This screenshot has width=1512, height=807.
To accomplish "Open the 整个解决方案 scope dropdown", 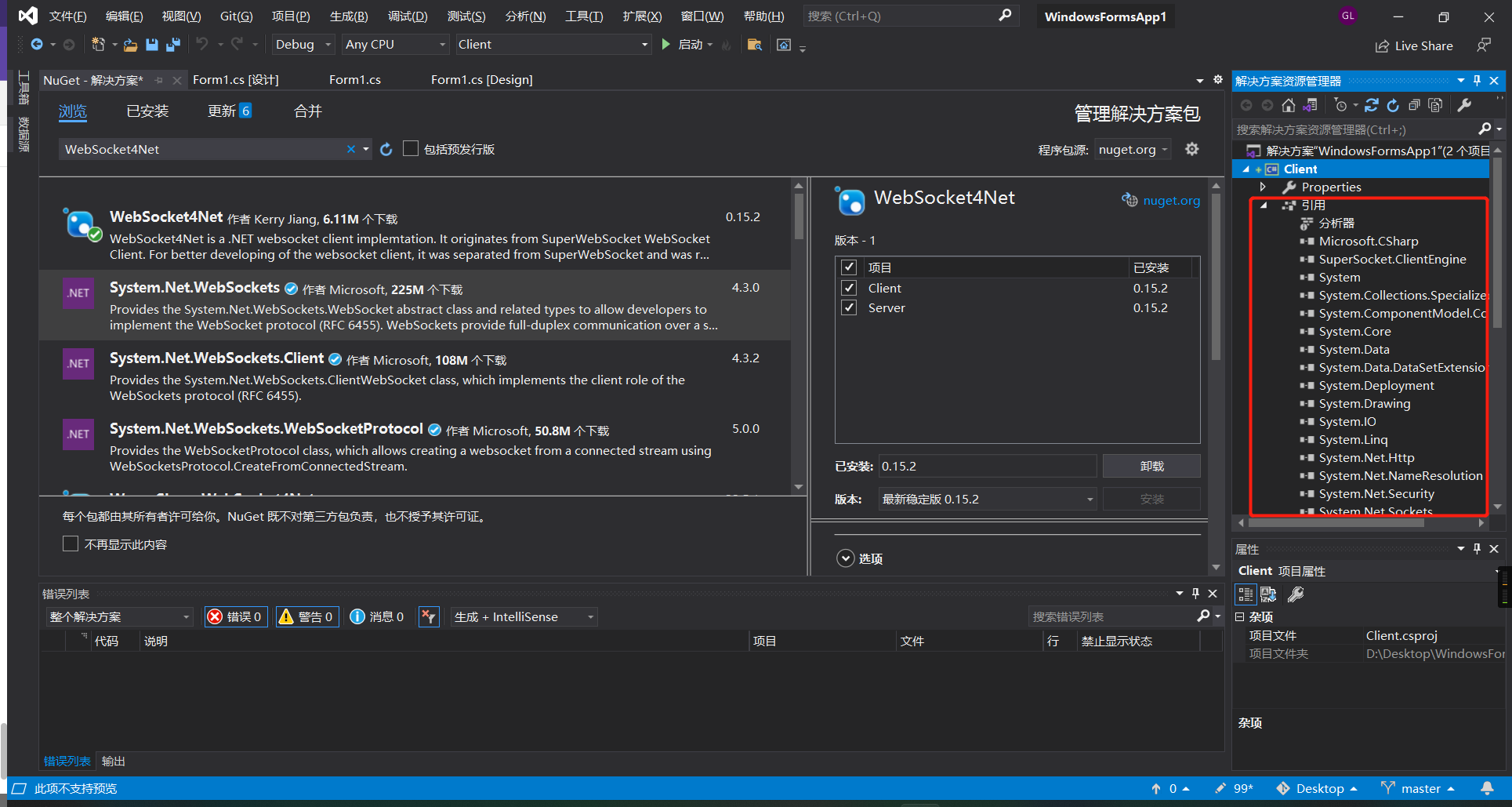I will (120, 616).
